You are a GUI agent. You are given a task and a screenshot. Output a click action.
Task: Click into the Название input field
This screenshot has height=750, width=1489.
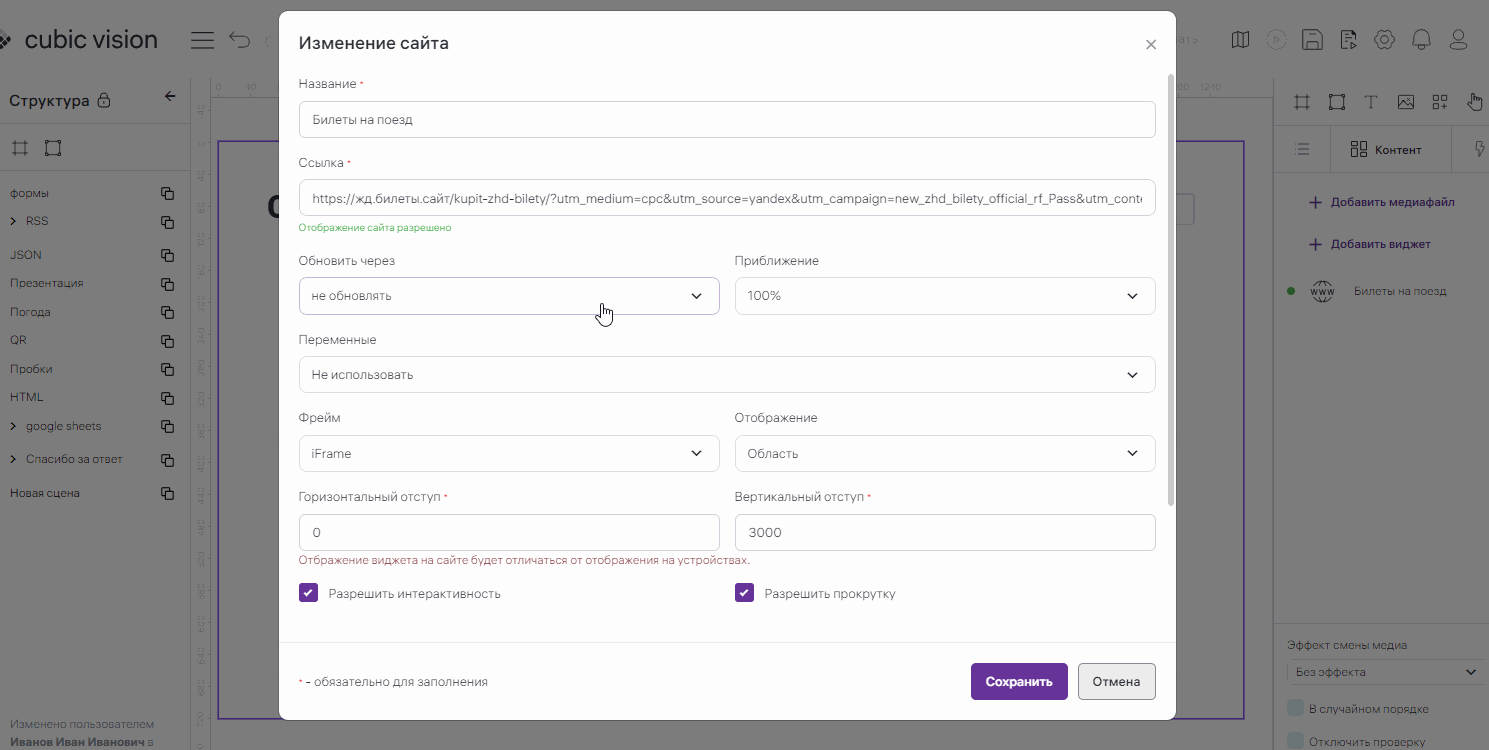click(x=726, y=120)
